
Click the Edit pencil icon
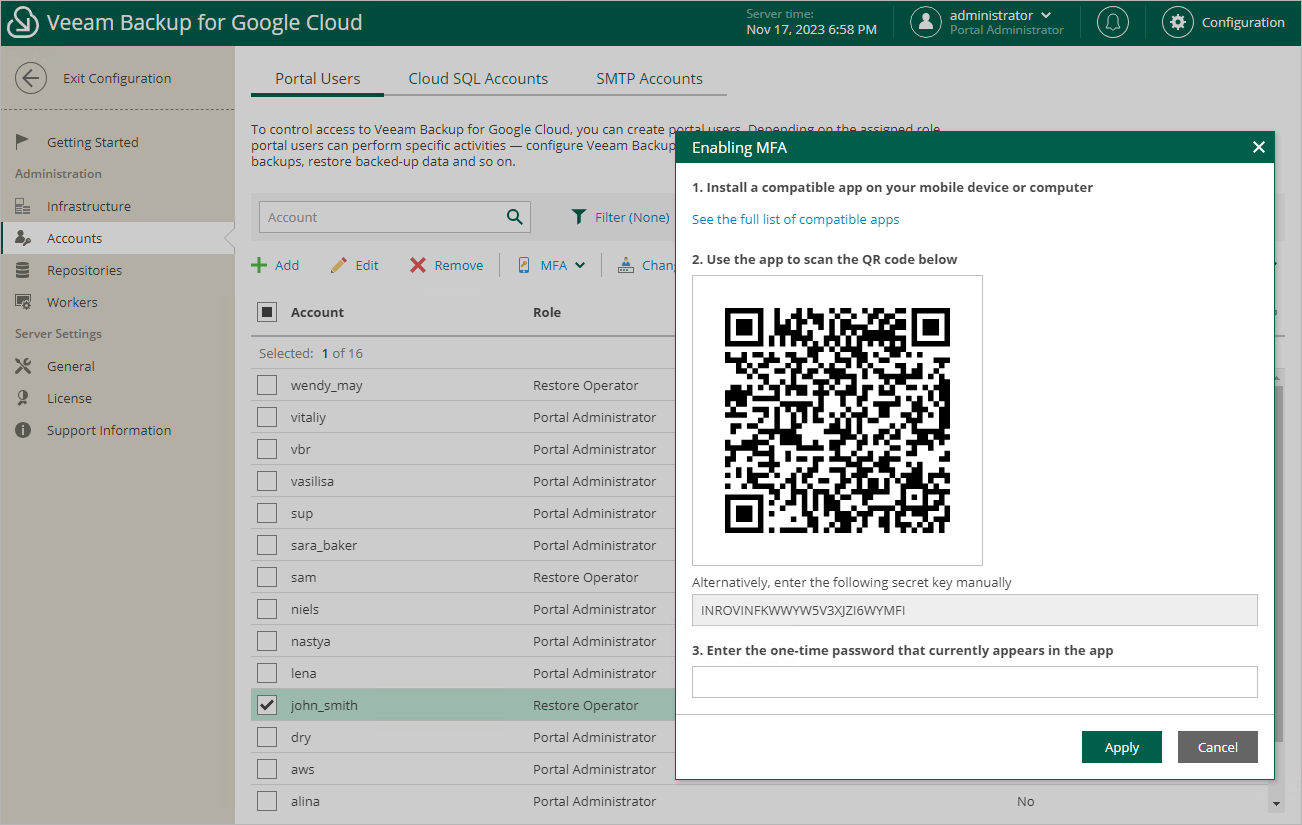(x=339, y=265)
